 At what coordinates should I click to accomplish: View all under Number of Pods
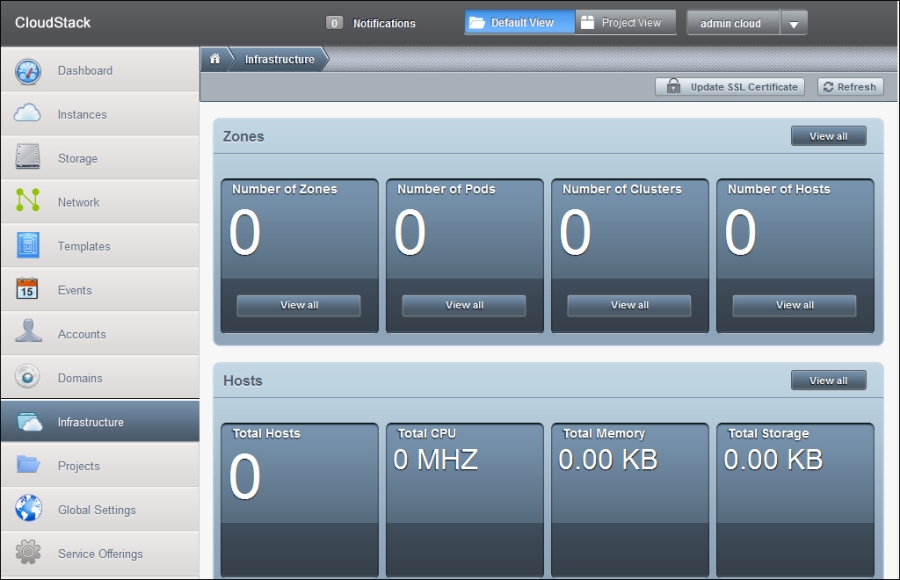tap(464, 305)
